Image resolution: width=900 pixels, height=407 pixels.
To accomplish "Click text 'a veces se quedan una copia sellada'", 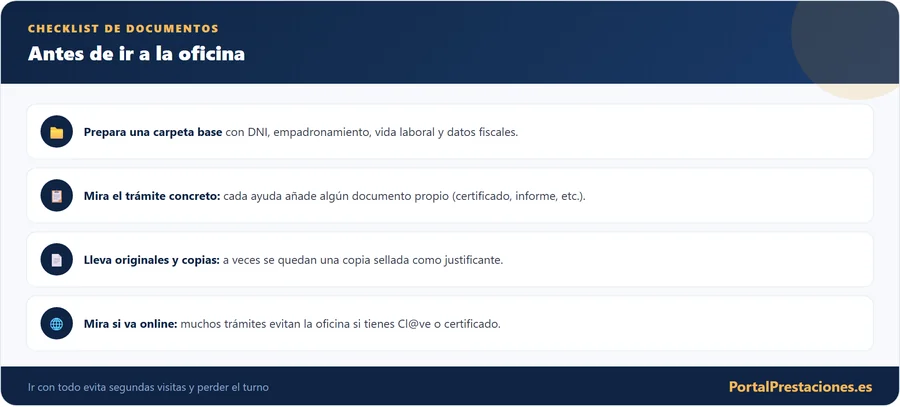I will point(315,260).
